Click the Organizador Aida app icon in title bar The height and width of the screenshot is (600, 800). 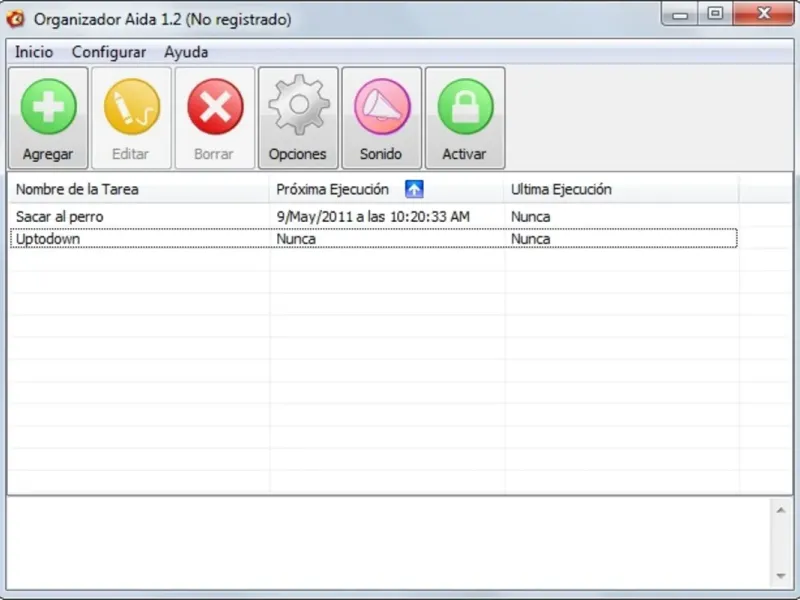coord(16,19)
